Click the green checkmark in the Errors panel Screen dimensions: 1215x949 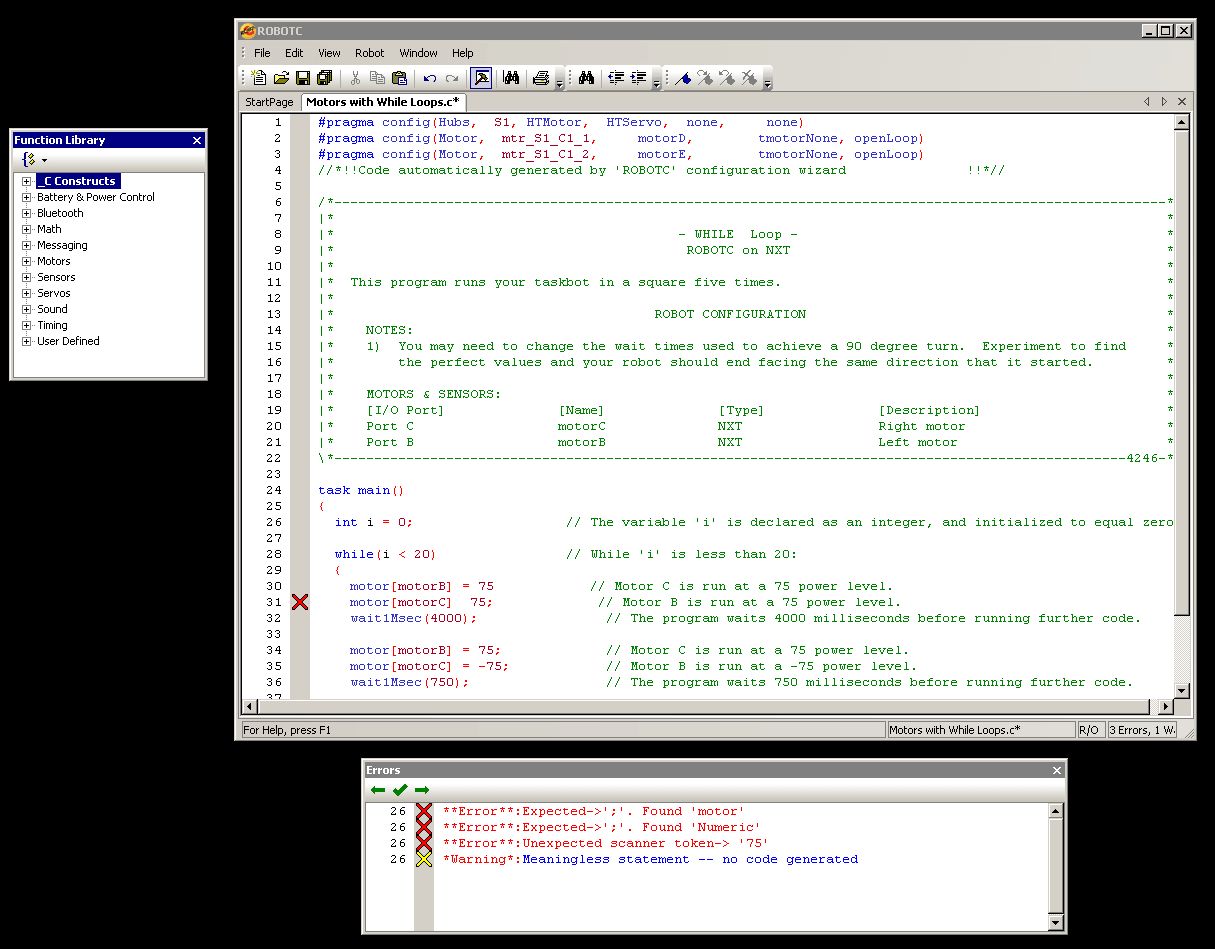click(x=400, y=789)
